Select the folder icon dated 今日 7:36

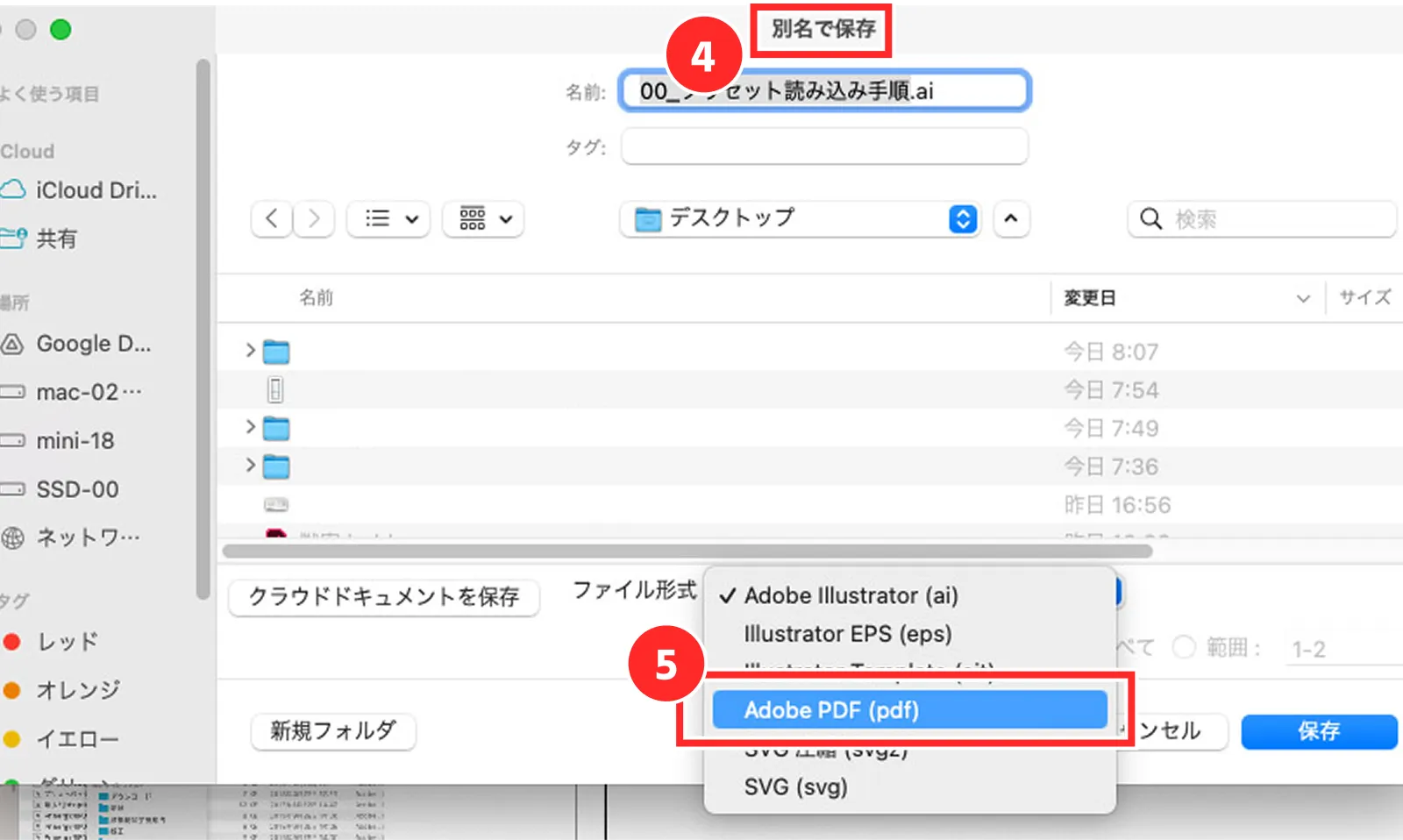[x=276, y=466]
